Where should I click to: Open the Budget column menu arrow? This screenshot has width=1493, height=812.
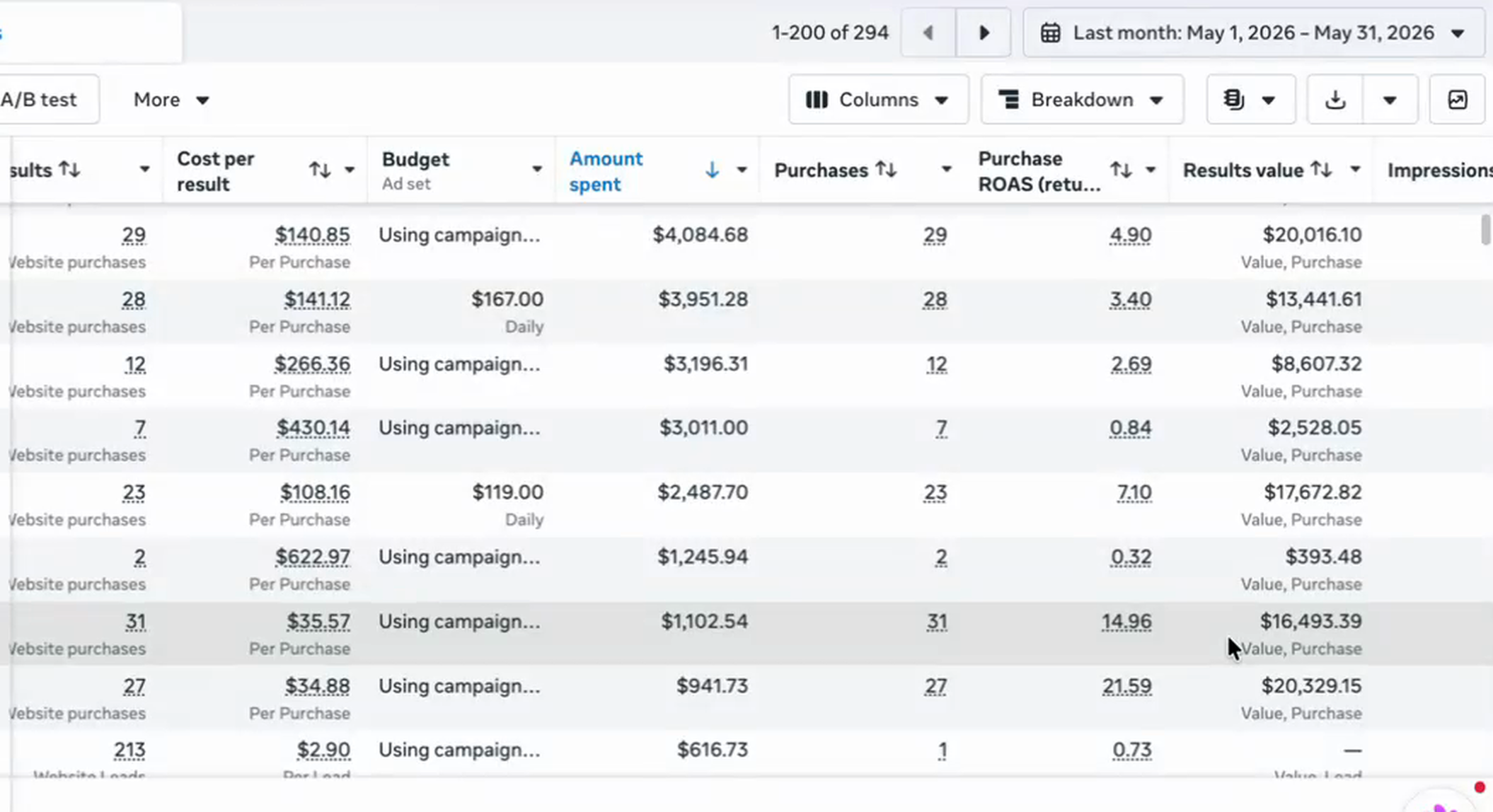pos(537,169)
